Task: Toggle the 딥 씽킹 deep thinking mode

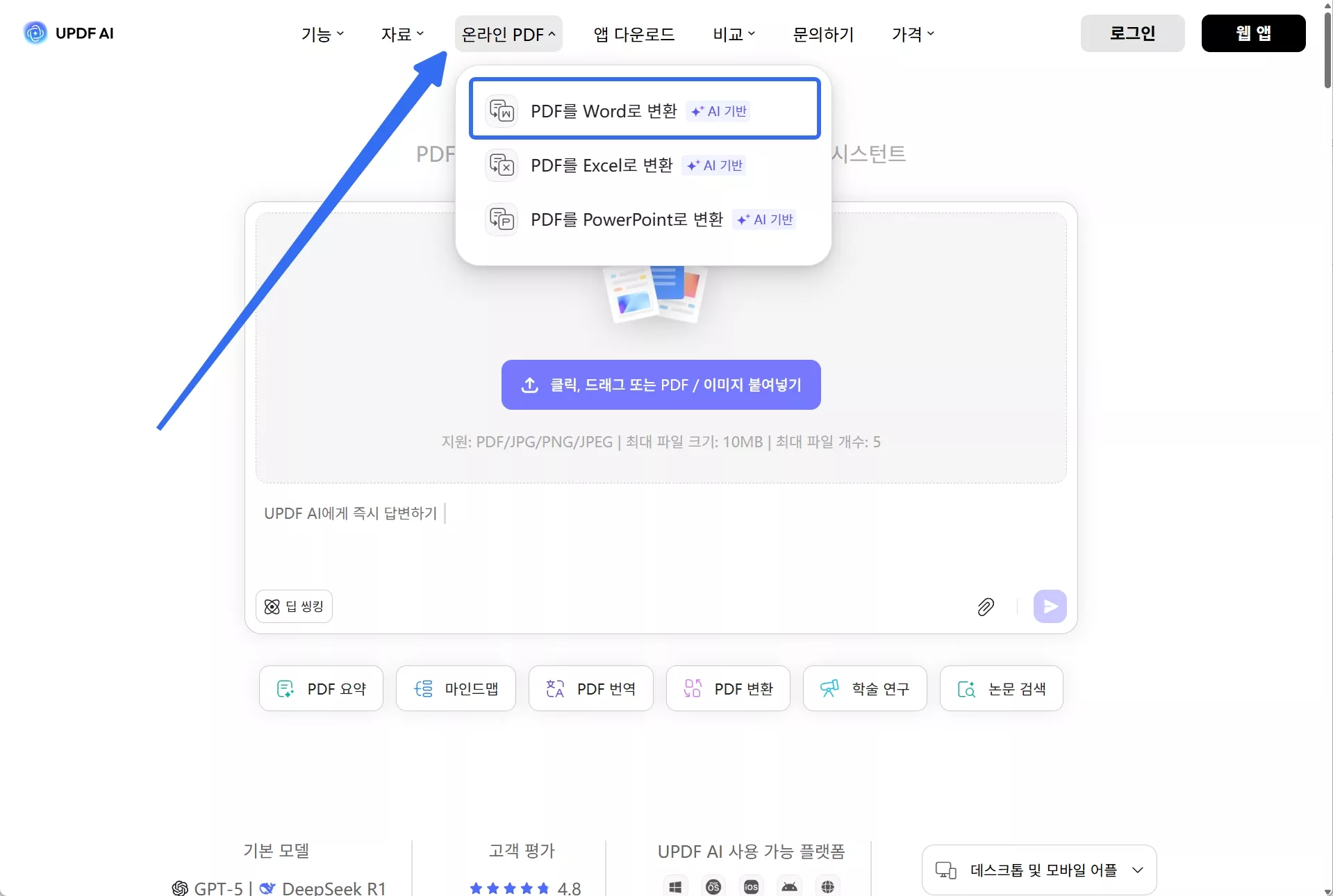Action: pyautogui.click(x=295, y=606)
